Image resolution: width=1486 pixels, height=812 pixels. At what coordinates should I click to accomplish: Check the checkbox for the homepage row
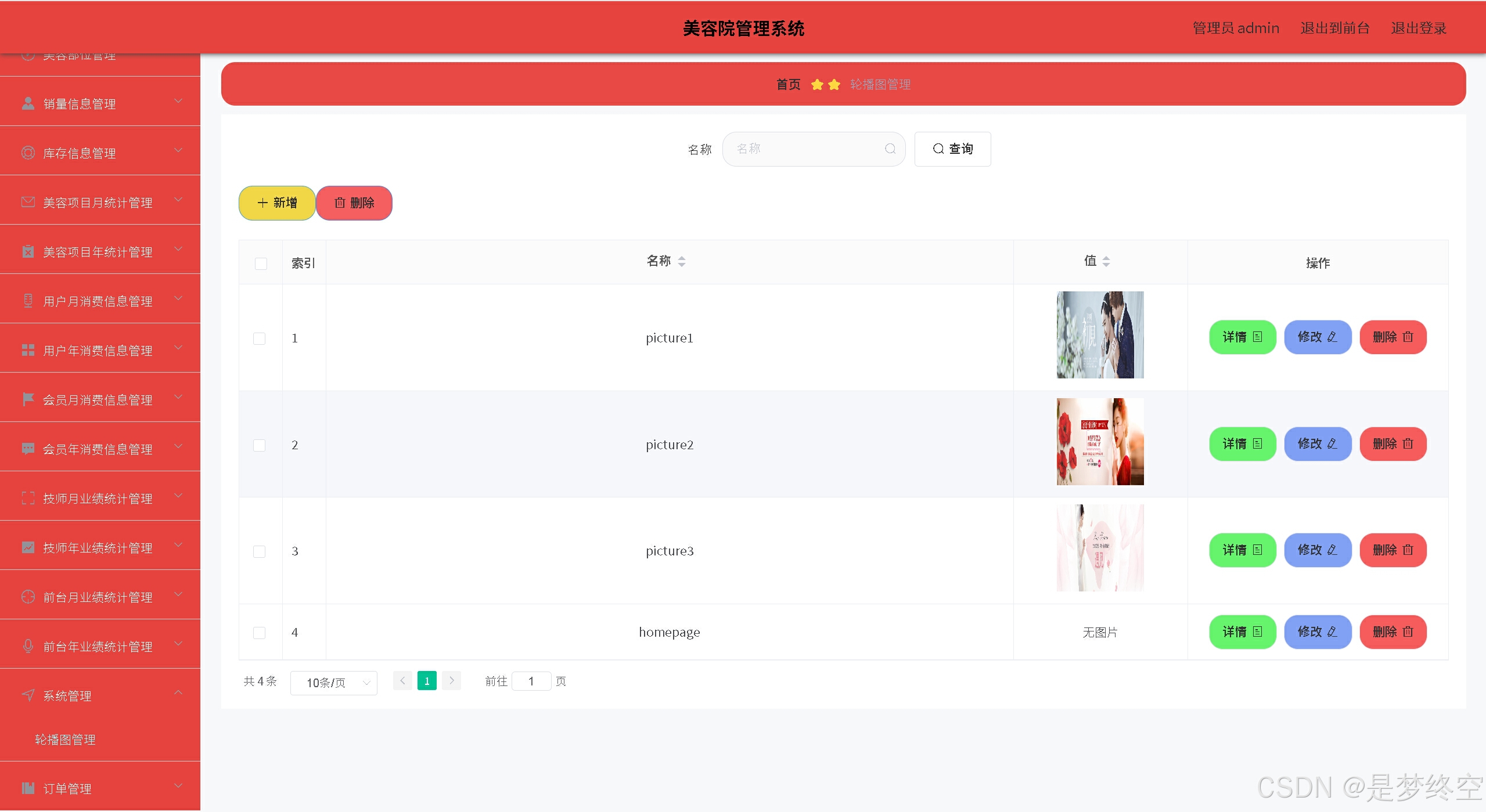point(260,633)
